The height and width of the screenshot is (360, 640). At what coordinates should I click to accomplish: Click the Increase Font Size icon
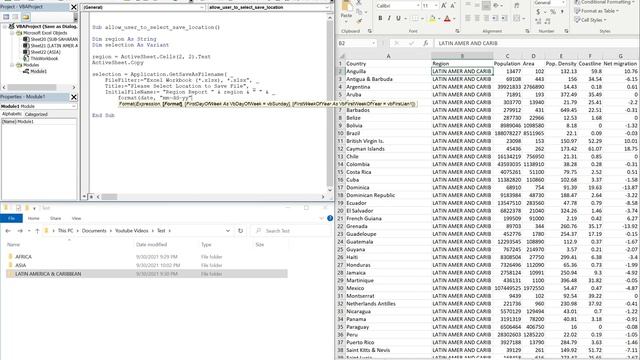click(444, 6)
